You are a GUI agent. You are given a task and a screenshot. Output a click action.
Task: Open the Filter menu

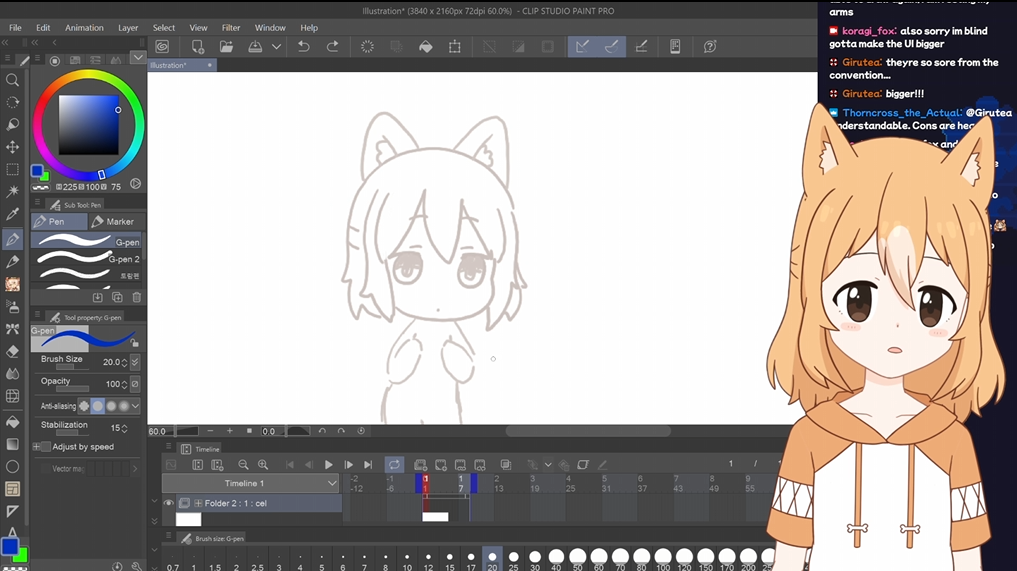[231, 28]
